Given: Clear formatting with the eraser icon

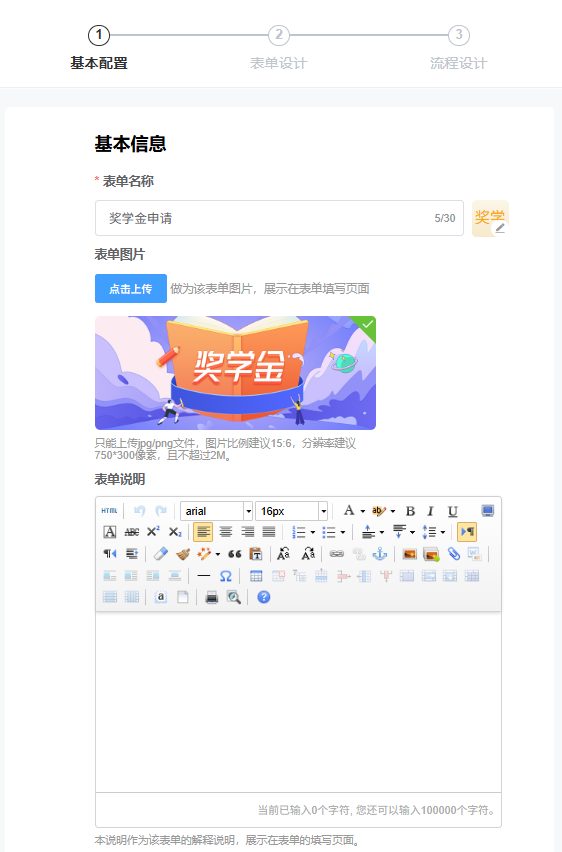Looking at the screenshot, I should 161,554.
